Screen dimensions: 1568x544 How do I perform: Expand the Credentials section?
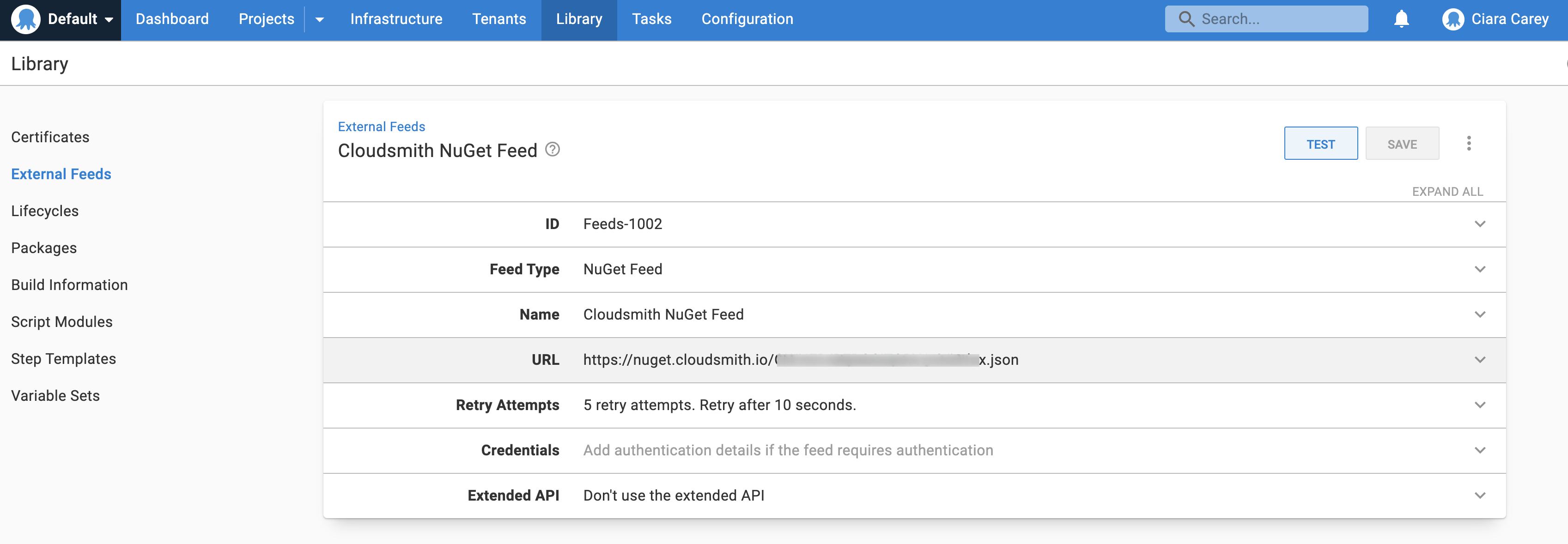[1480, 450]
